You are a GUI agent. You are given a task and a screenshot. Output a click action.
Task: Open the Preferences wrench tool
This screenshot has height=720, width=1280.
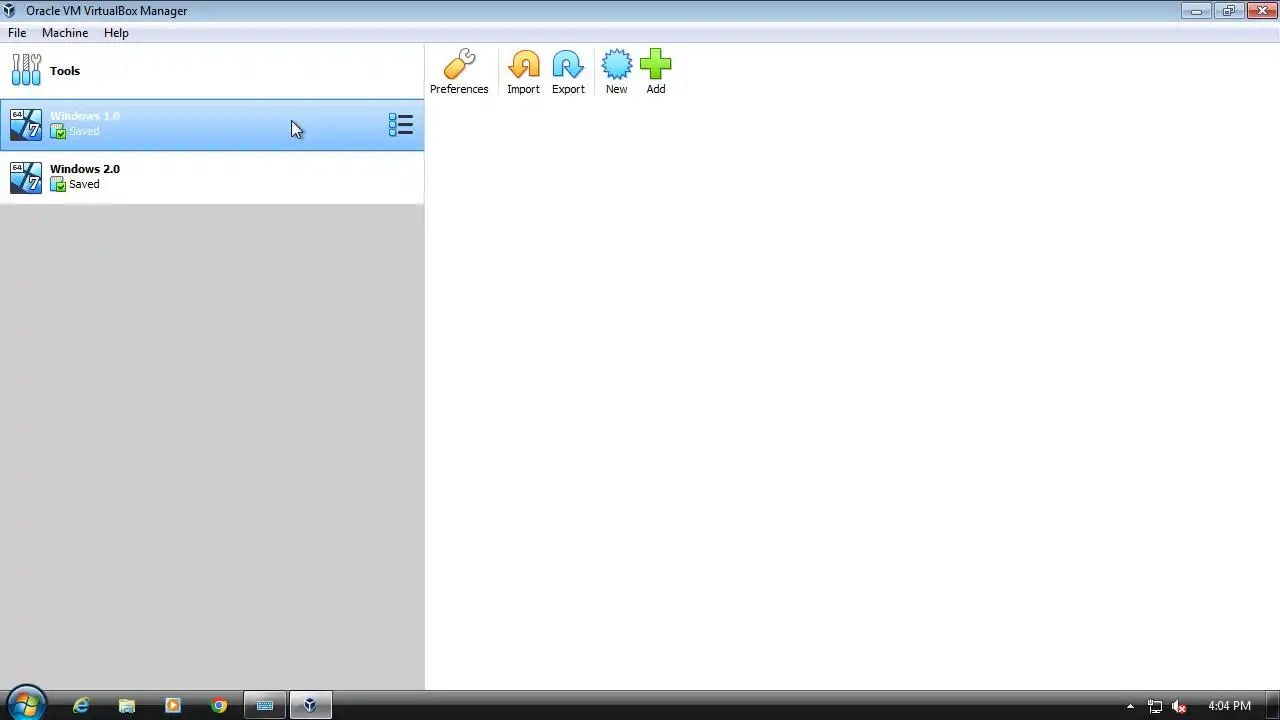[x=459, y=72]
